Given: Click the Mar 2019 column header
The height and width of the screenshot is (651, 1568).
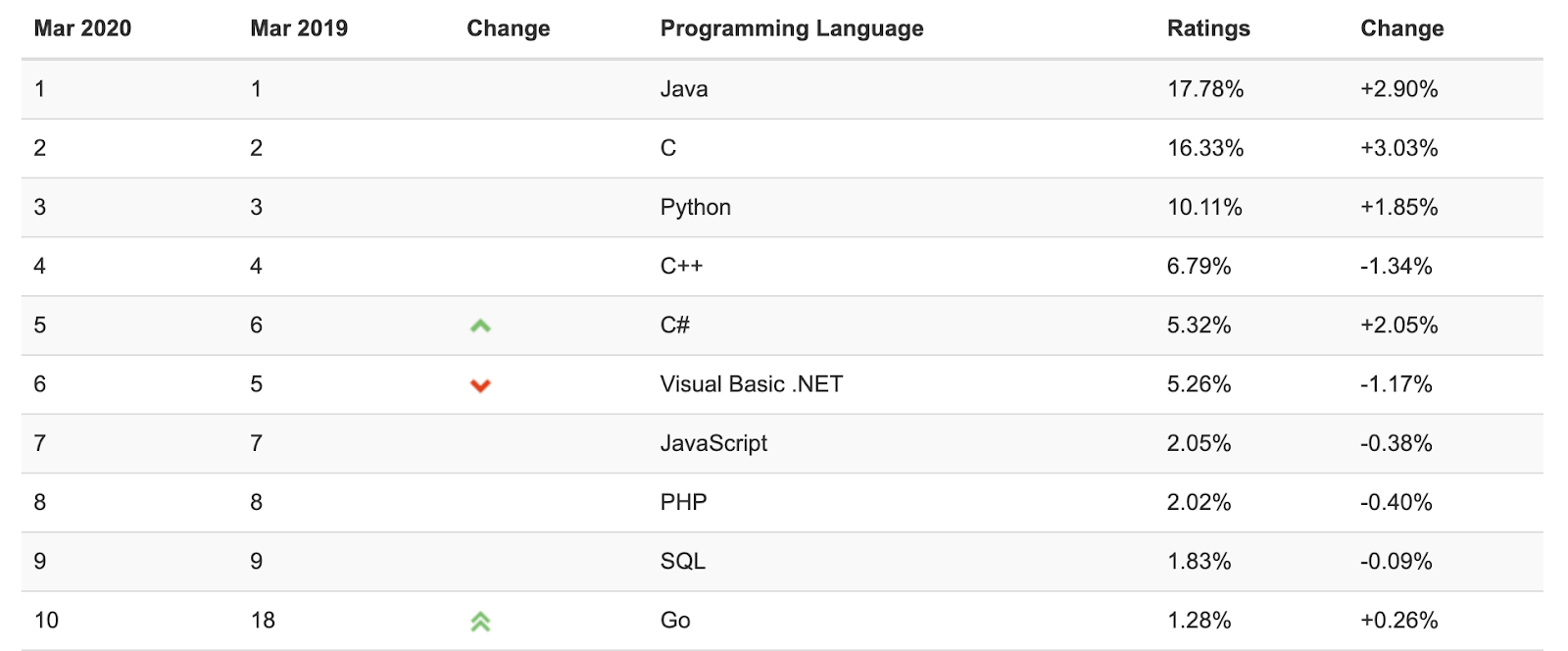Looking at the screenshot, I should point(299,28).
